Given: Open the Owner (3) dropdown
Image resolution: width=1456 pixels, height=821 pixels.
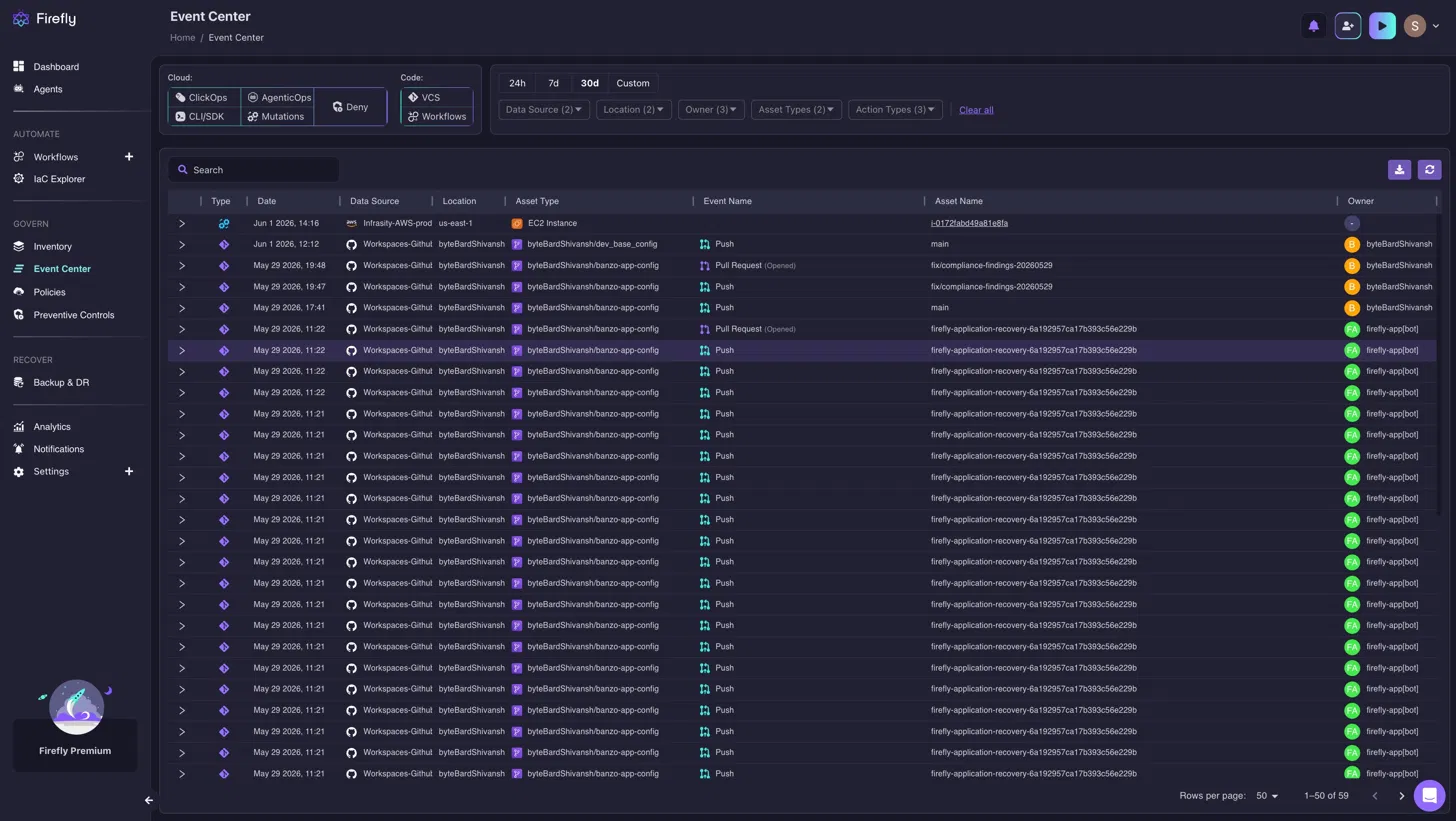Looking at the screenshot, I should tap(711, 110).
